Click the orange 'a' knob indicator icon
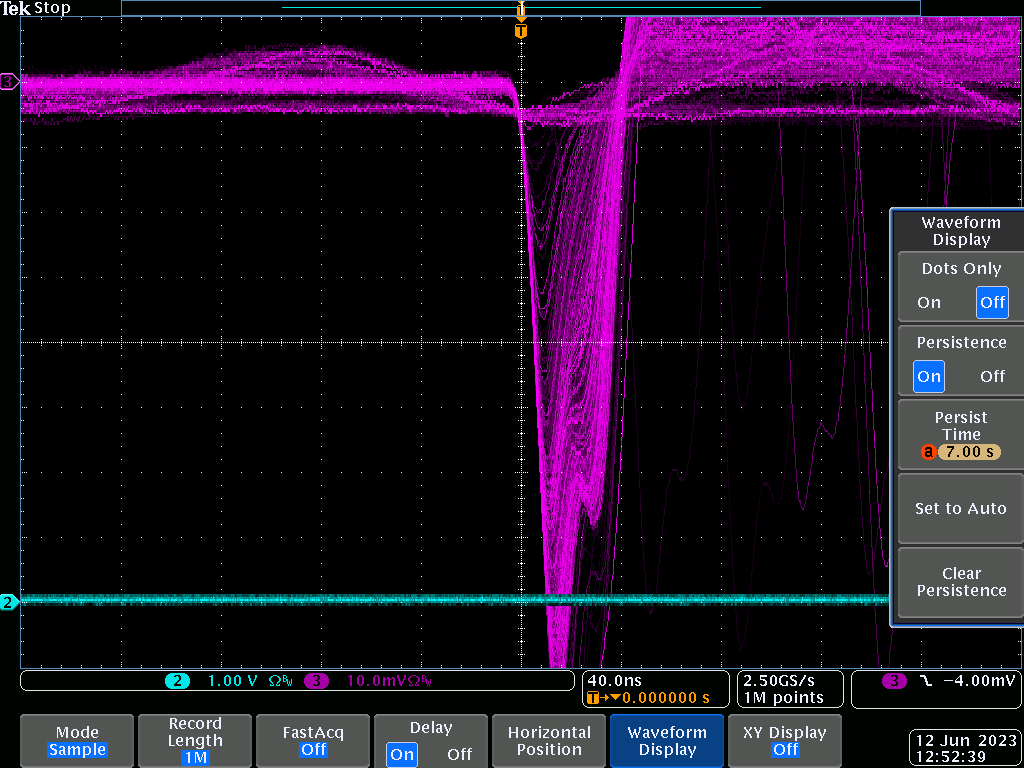1024x768 pixels. (928, 452)
